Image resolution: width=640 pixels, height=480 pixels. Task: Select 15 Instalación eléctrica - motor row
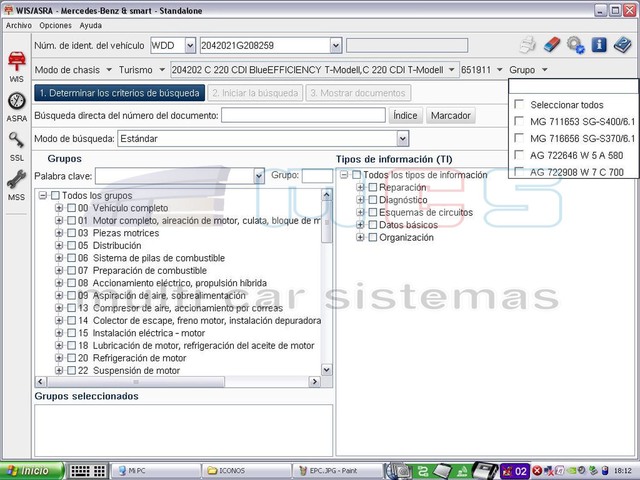pyautogui.click(x=141, y=333)
